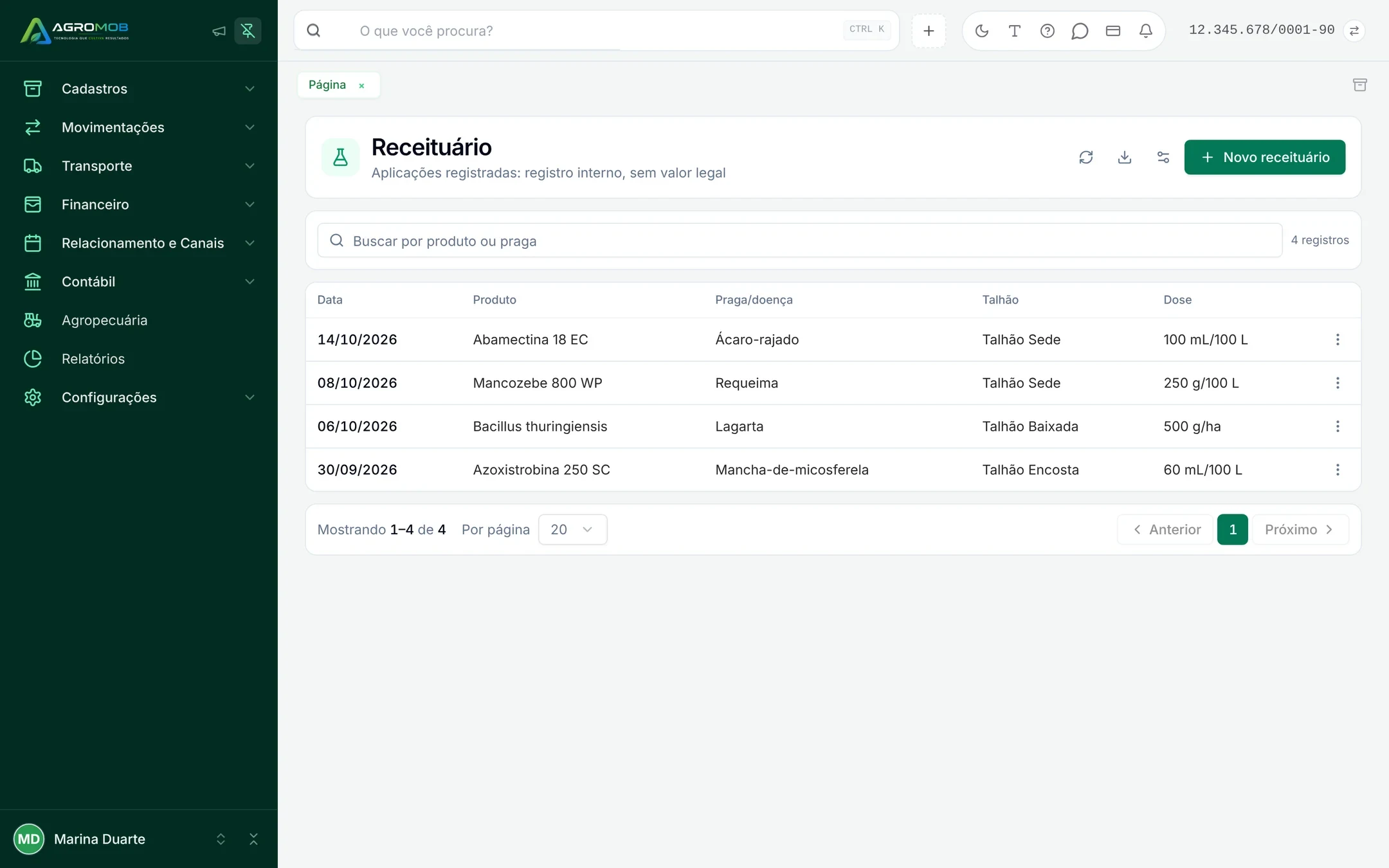The image size is (1389, 868).
Task: Open the Movimentações menu
Action: [x=139, y=127]
